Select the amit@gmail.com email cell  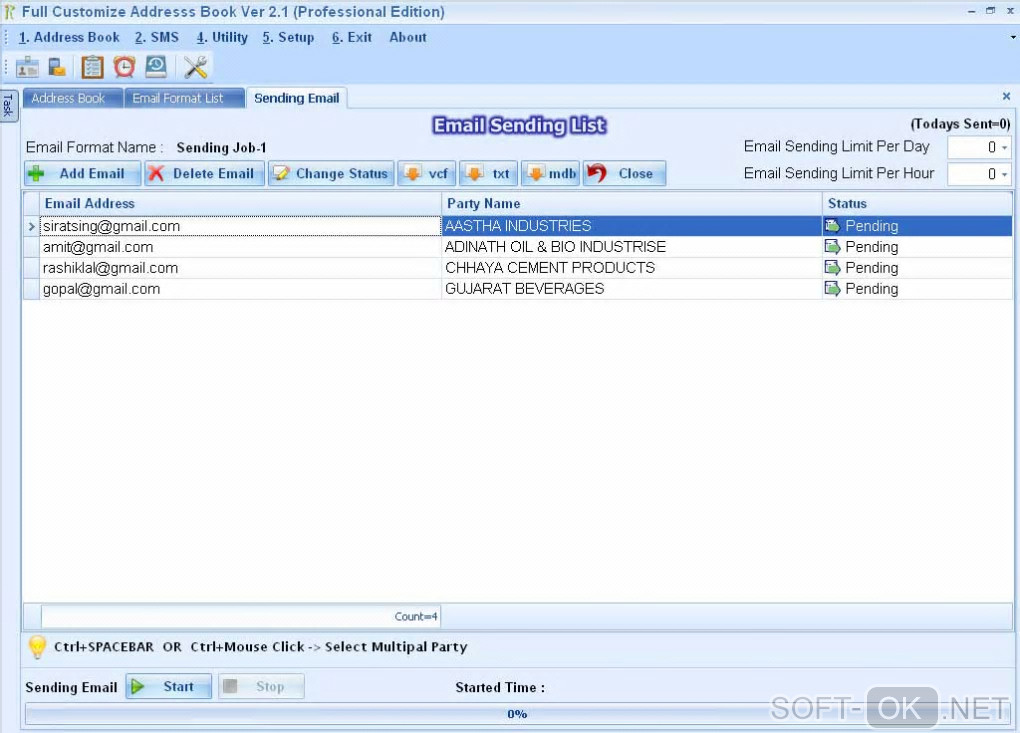coord(240,247)
